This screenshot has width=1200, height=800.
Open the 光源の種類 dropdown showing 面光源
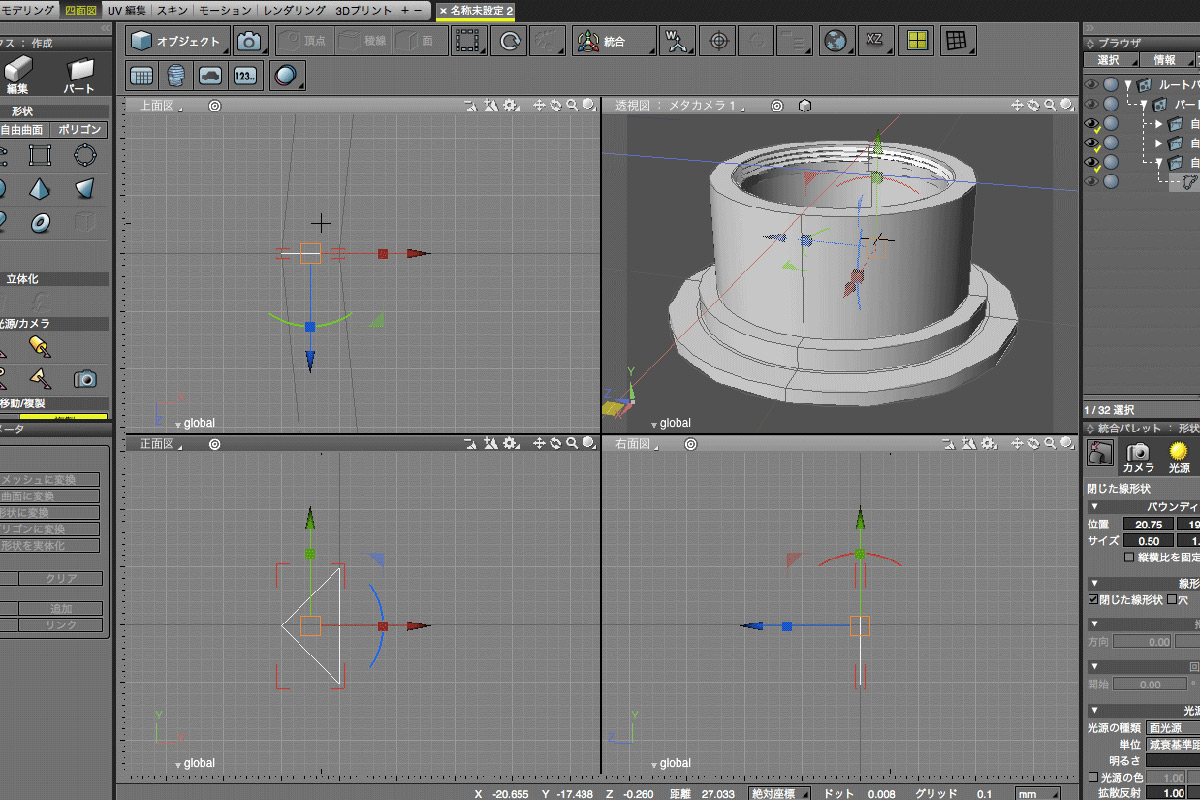[x=1170, y=728]
